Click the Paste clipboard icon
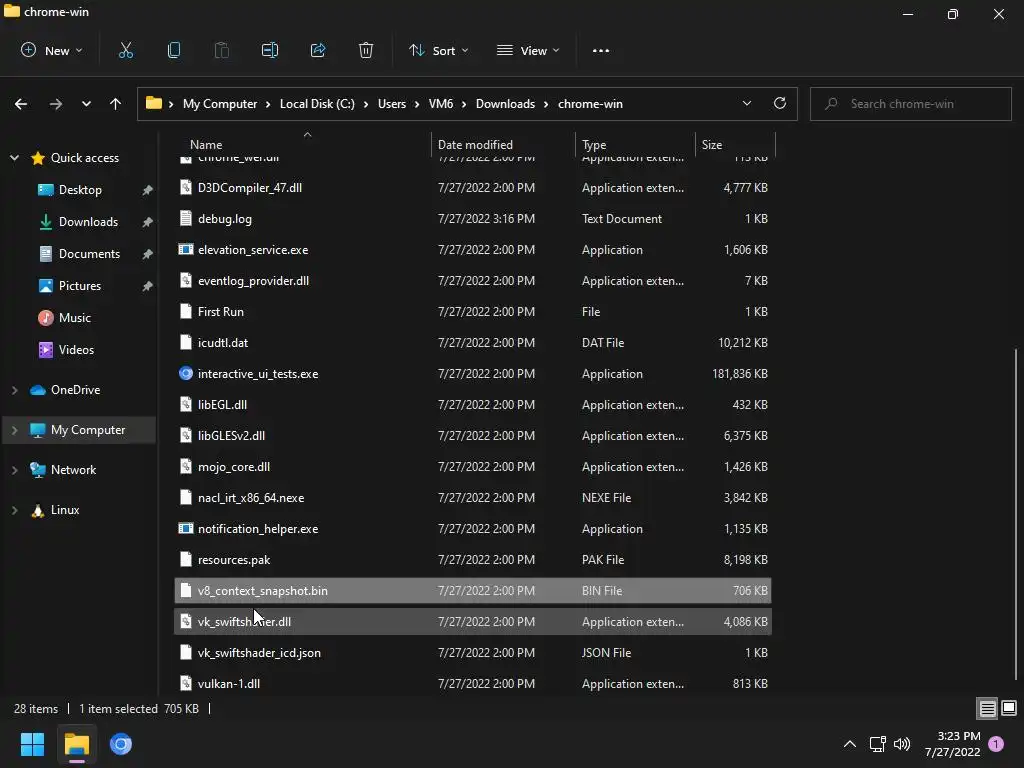The width and height of the screenshot is (1024, 768). pos(222,50)
